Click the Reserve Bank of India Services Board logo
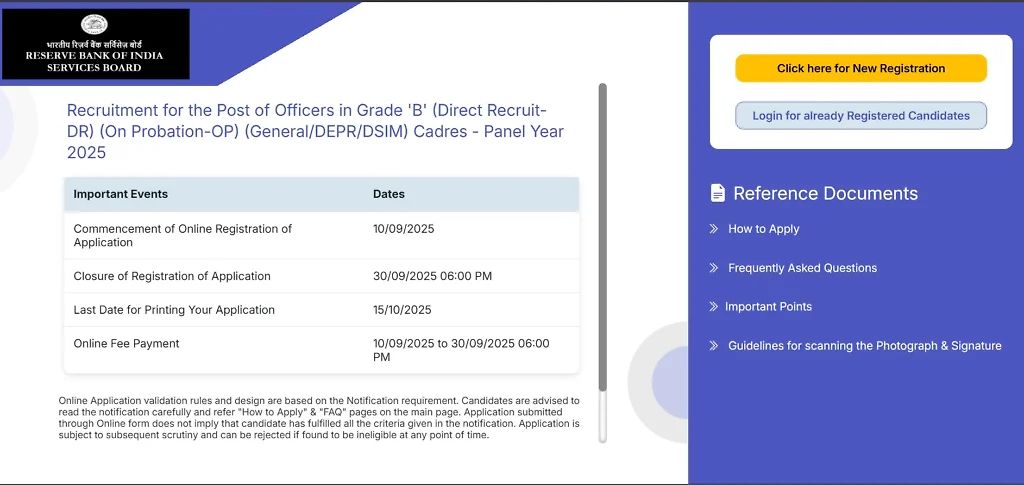The height and width of the screenshot is (485, 1024). pos(96,44)
